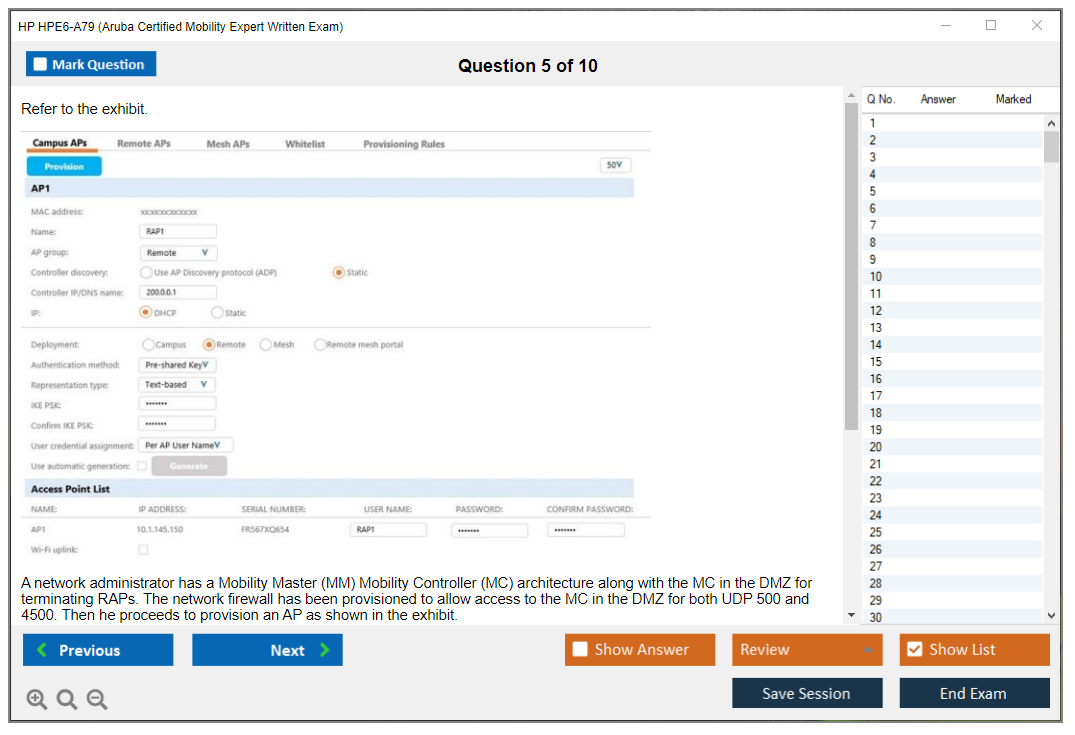Click question pane scroll down arrow
This screenshot has height=735, width=1075.
coord(851,615)
